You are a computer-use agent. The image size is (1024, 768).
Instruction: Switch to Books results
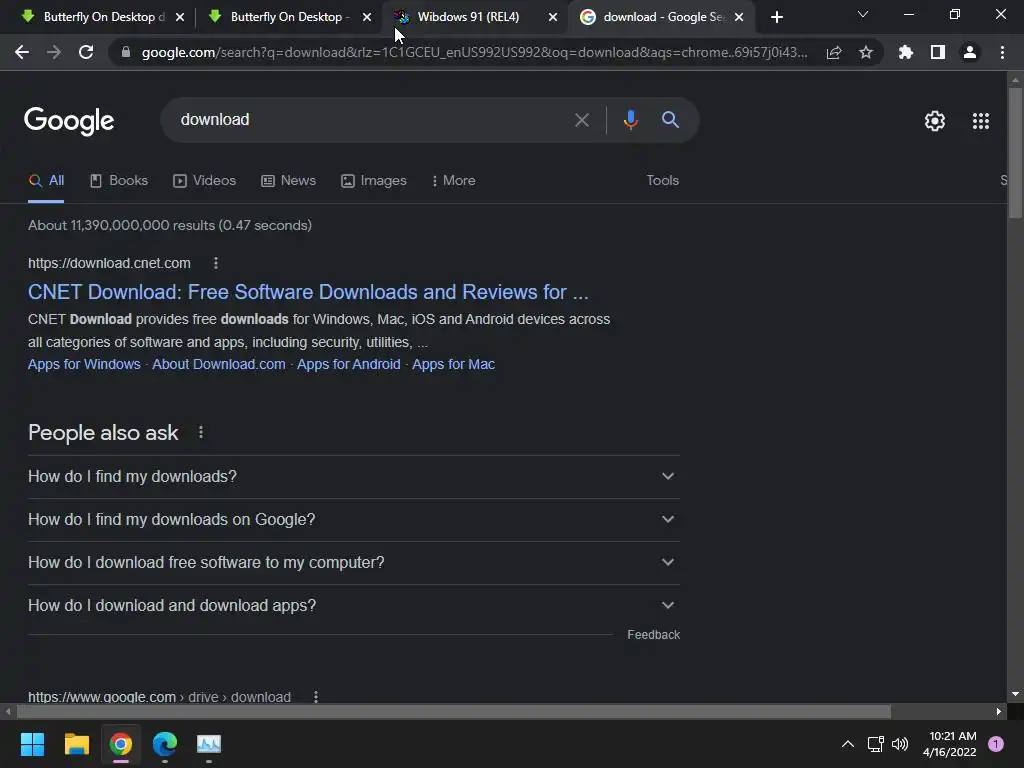click(119, 181)
